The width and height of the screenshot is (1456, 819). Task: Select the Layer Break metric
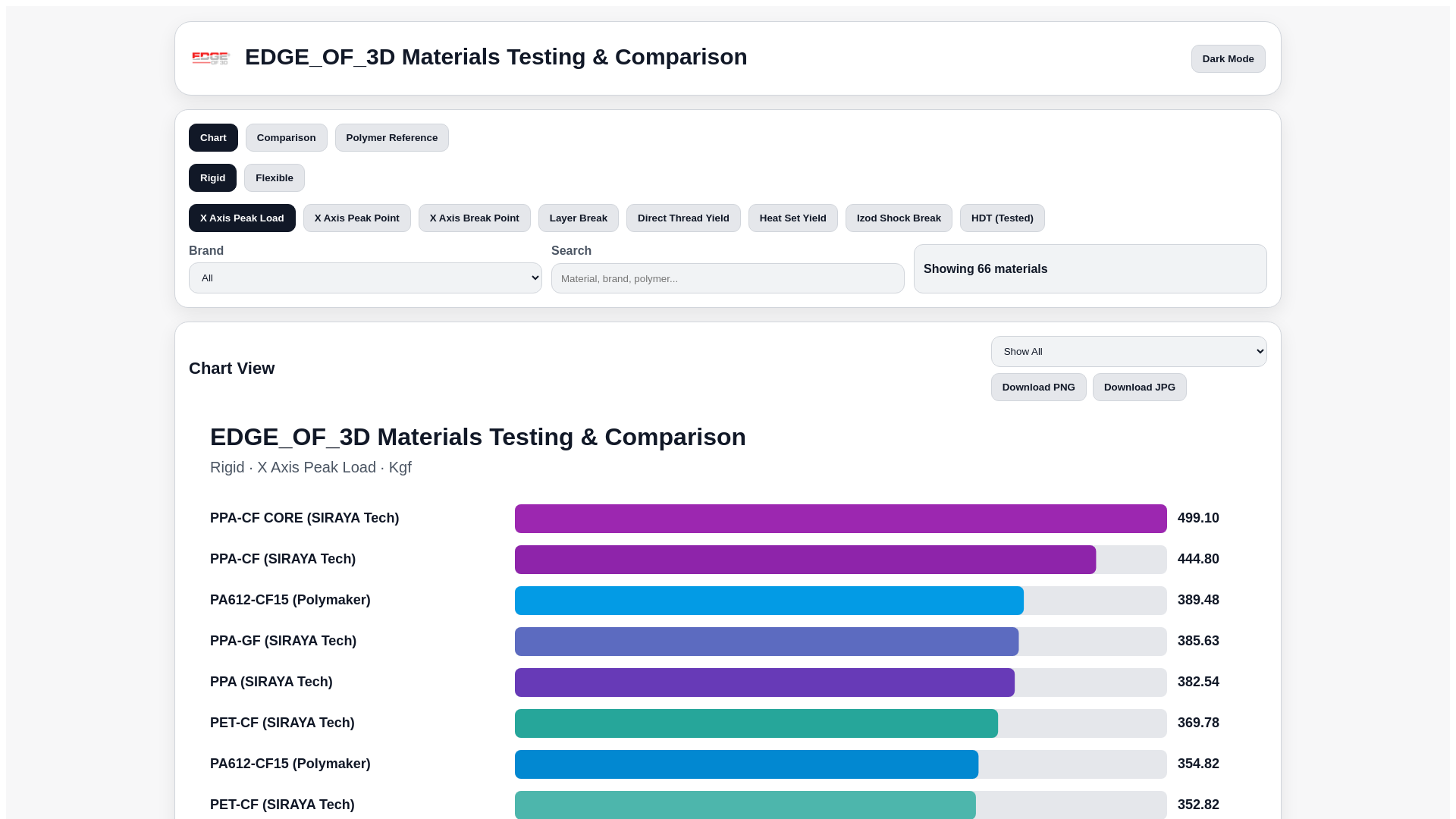pyautogui.click(x=578, y=218)
